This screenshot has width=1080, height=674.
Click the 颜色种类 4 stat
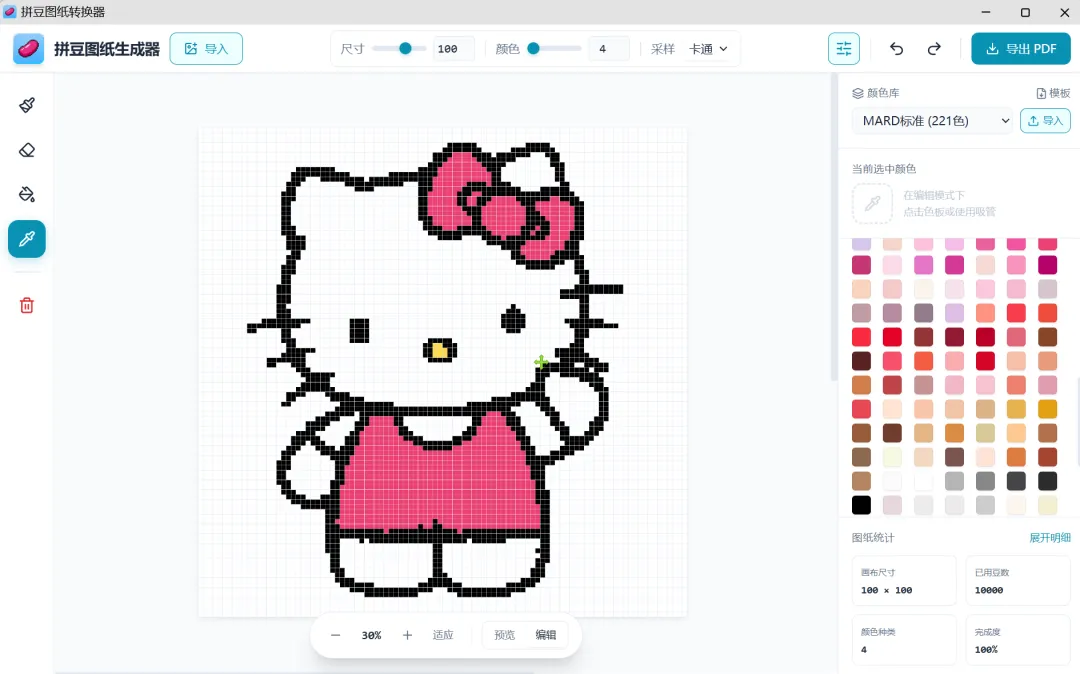[904, 640]
